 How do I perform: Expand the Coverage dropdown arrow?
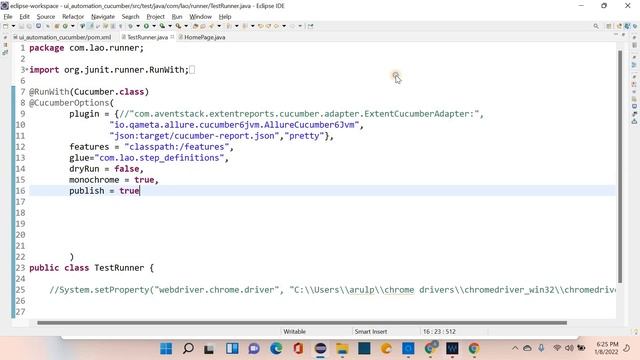[170, 26]
